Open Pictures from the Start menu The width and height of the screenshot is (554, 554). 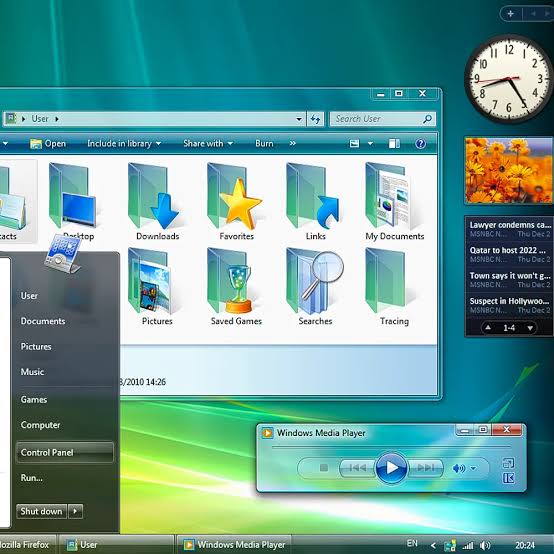click(36, 347)
